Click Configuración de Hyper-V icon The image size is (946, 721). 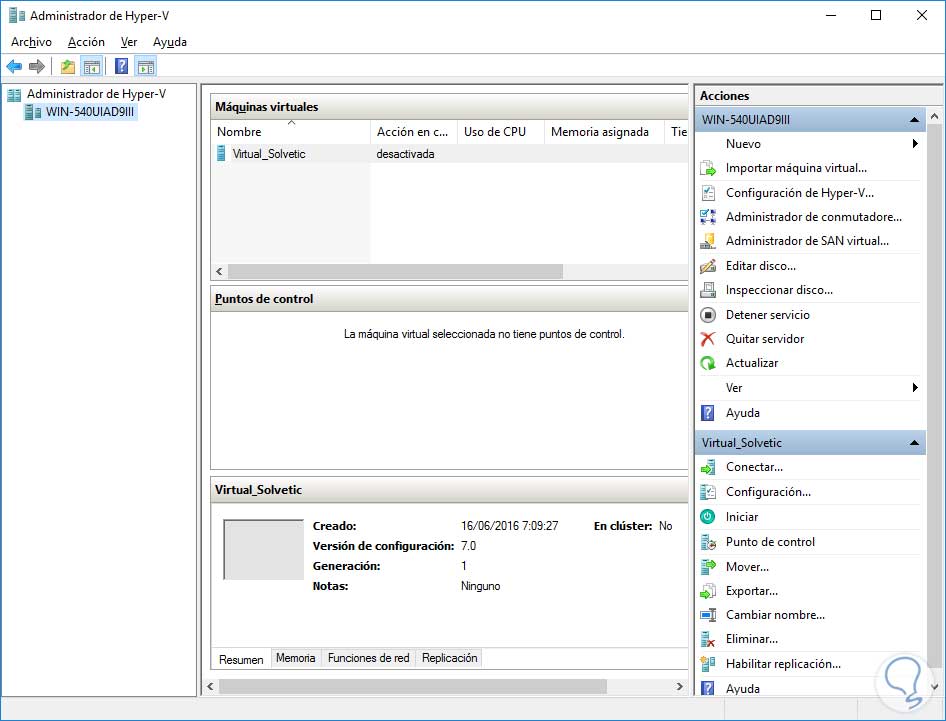[x=708, y=193]
